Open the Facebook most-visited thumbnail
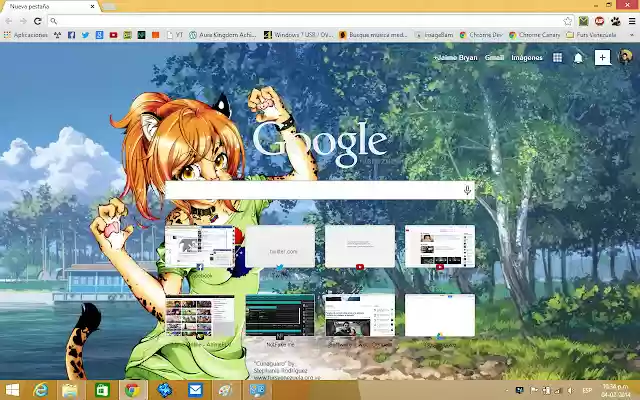 [200, 246]
